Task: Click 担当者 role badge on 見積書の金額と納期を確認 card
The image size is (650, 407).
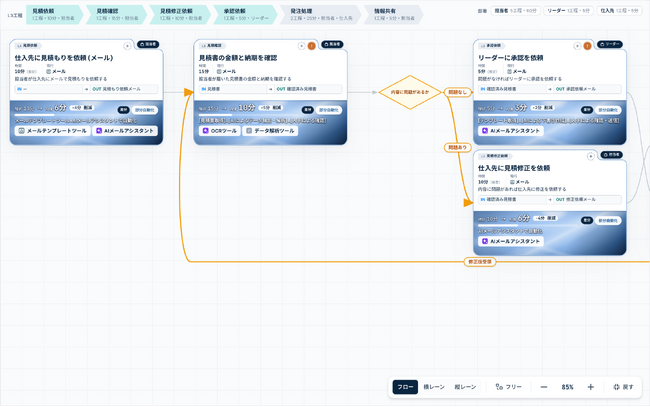Action: 332,44
